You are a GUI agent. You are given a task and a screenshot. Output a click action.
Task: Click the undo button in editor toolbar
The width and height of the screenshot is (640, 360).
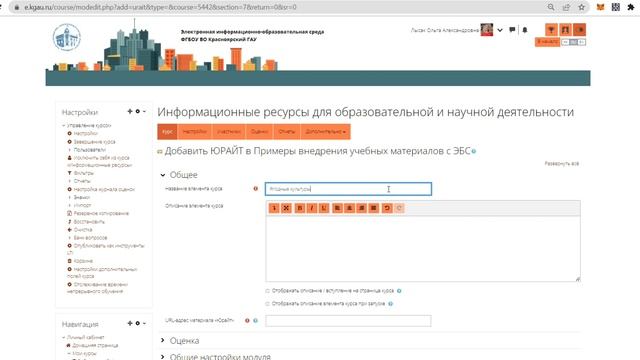tap(387, 208)
